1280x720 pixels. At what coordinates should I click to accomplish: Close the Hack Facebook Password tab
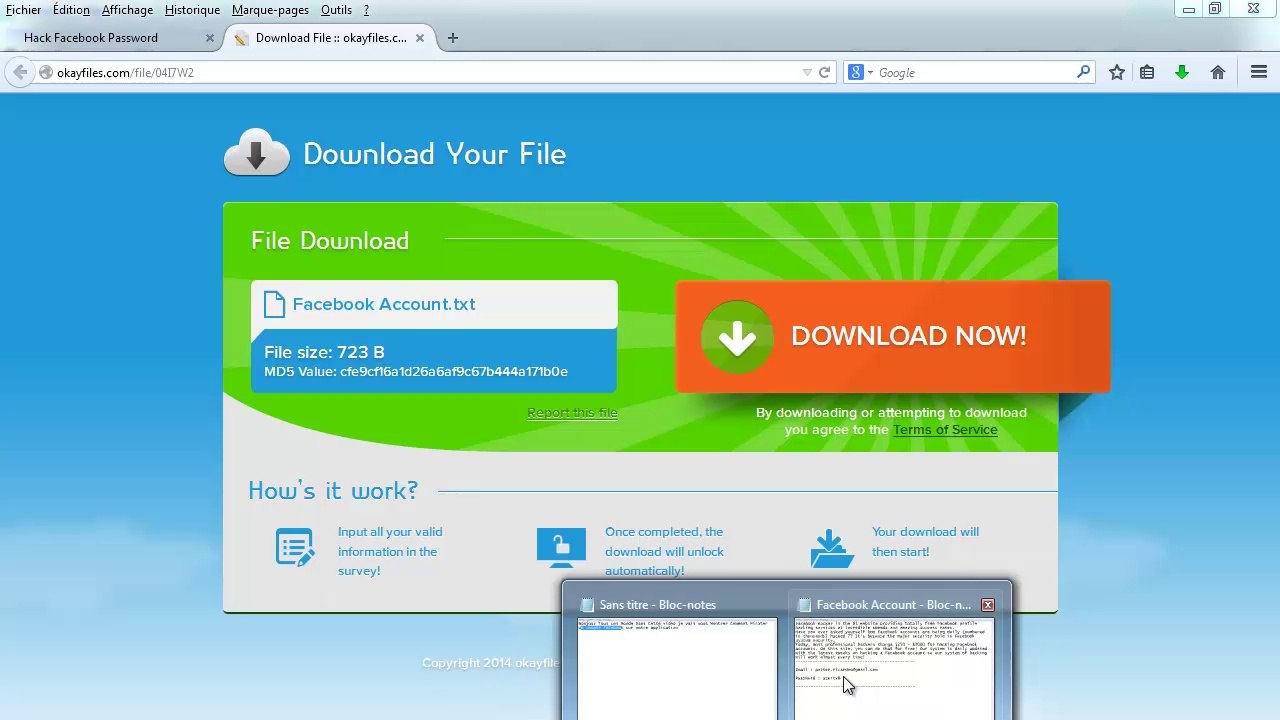pos(210,38)
